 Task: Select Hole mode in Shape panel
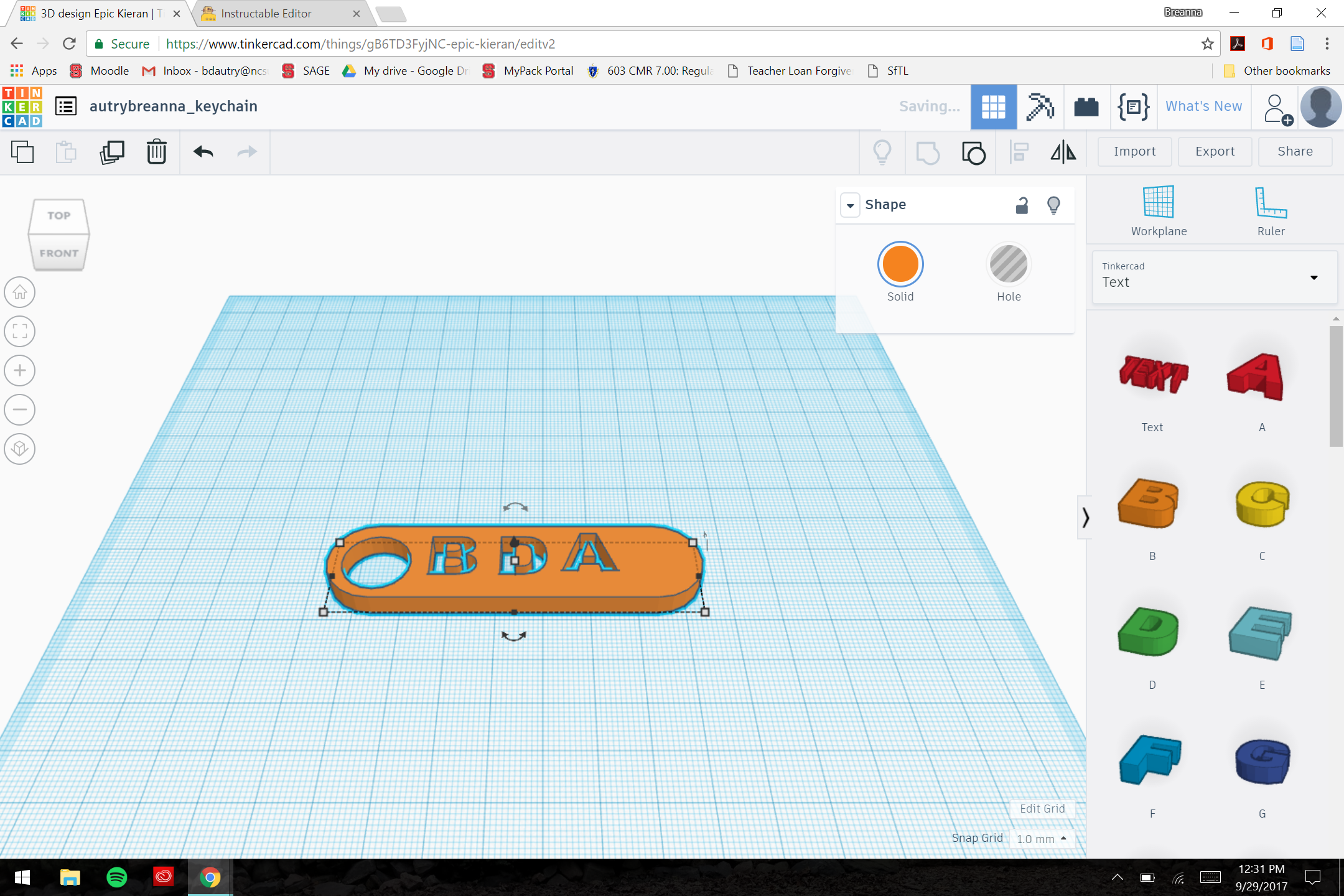point(1008,264)
